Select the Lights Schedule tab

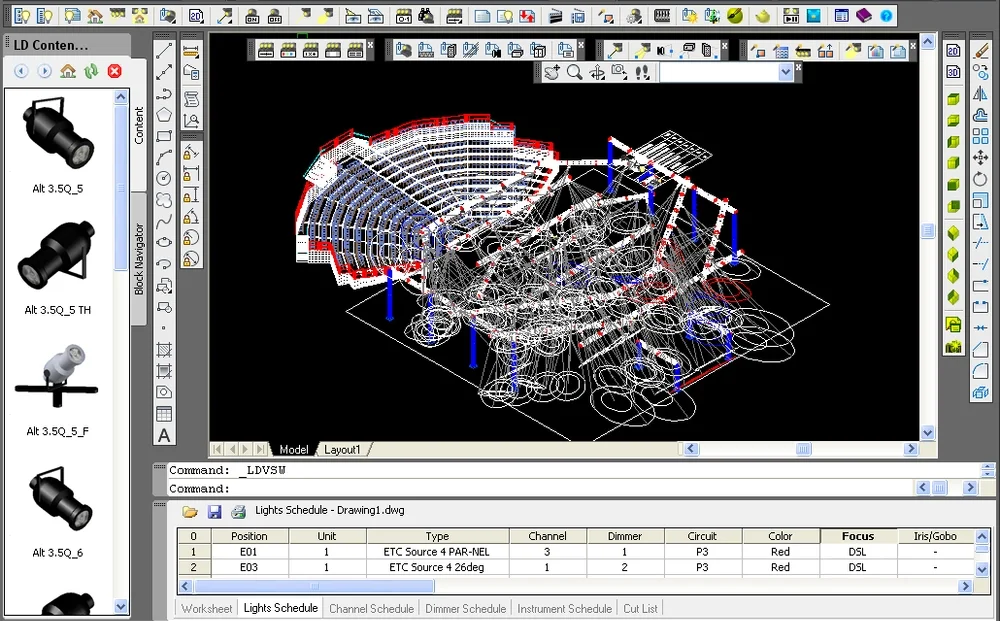281,608
